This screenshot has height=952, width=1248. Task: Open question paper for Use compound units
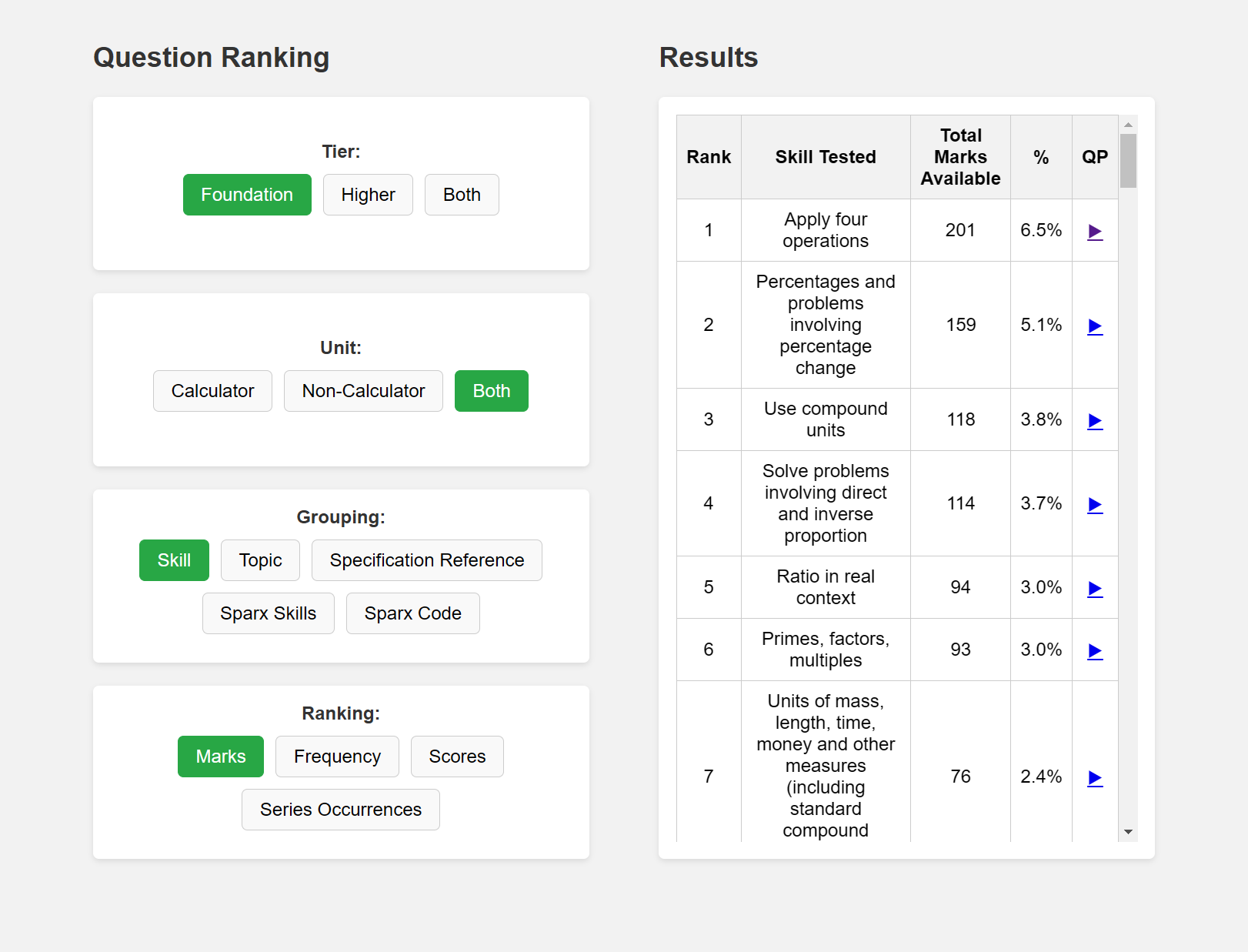tap(1094, 420)
